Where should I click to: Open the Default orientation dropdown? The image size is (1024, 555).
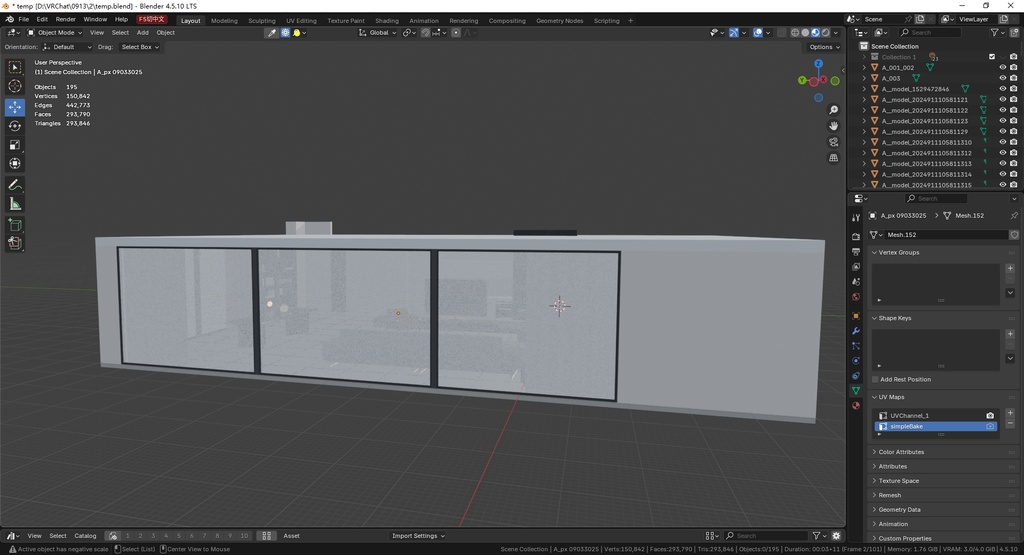67,47
